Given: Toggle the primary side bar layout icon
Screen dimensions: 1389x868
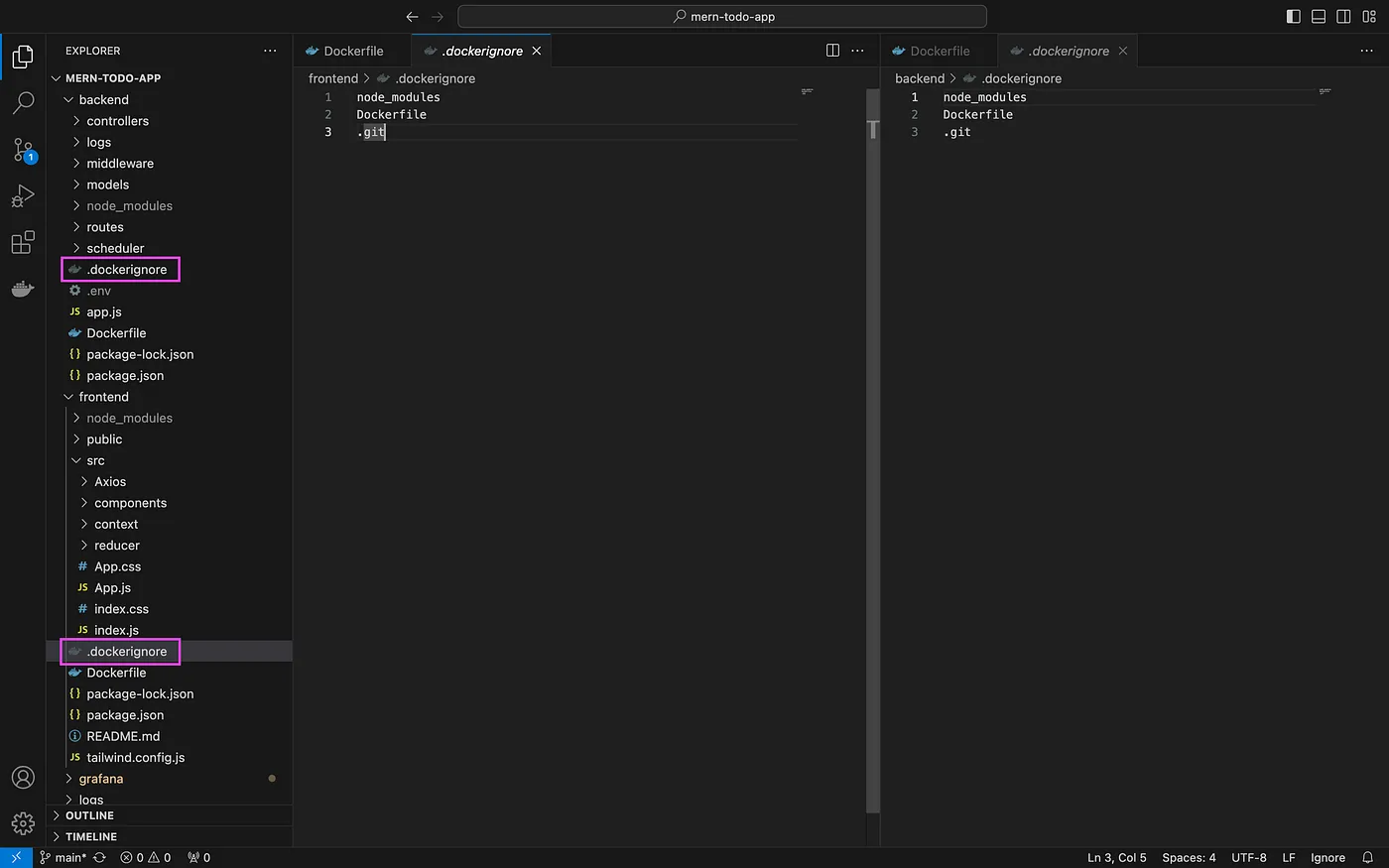Looking at the screenshot, I should pos(1293,17).
